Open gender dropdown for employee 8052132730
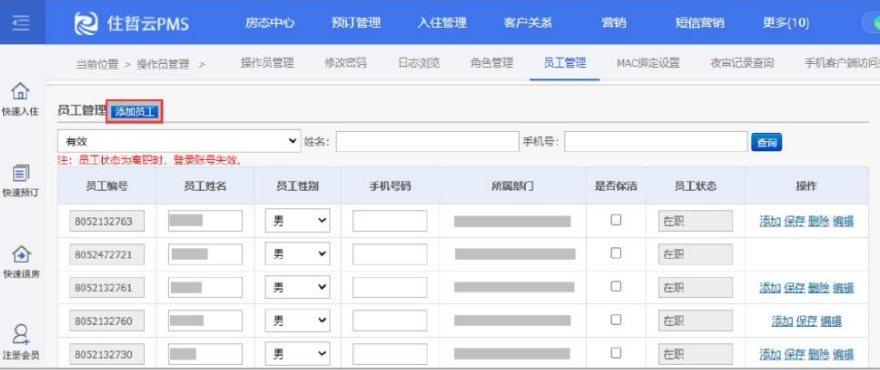Screen dimensions: 880x370 pos(297,354)
